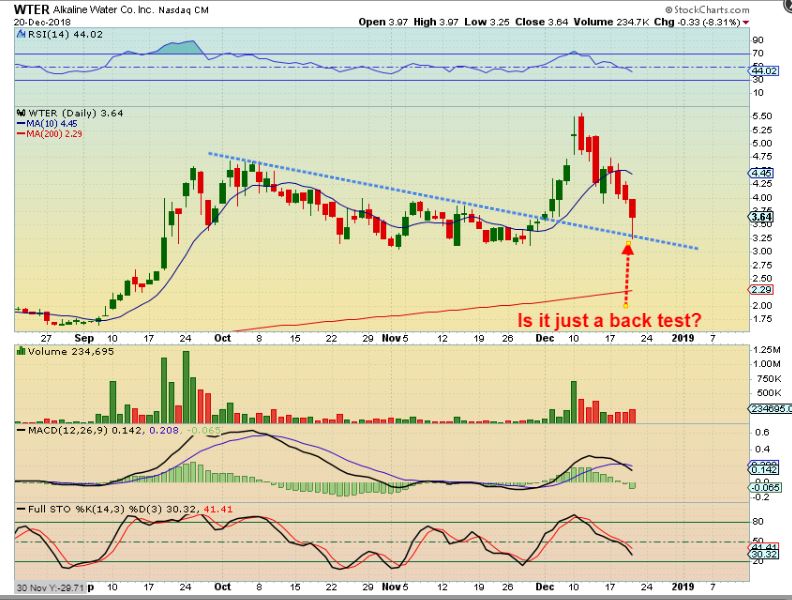Viewport: 792px width, 600px height.
Task: Click the -0.065 MACD histogram axis tag
Action: pos(766,488)
